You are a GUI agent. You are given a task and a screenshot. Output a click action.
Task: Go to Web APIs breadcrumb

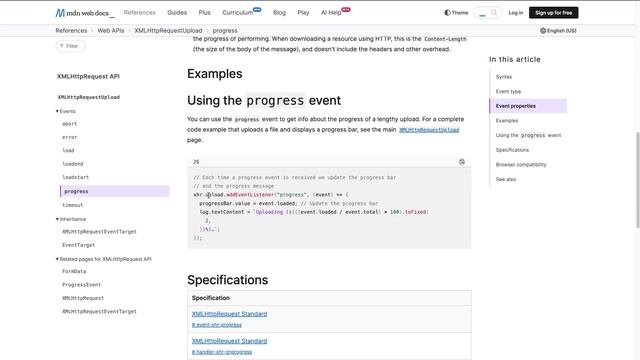pos(111,31)
